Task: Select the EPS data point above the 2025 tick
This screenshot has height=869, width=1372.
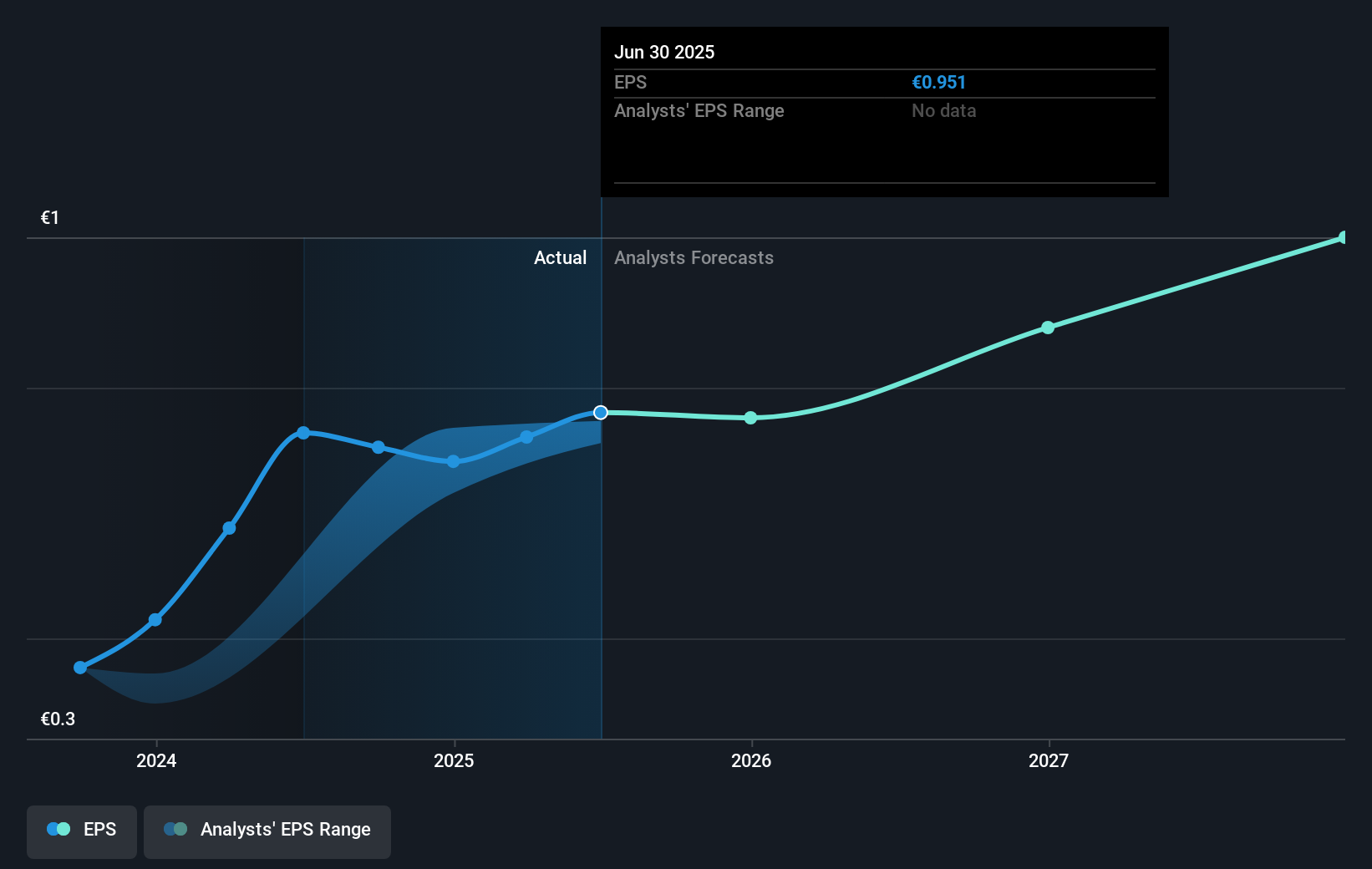Action: point(453,461)
